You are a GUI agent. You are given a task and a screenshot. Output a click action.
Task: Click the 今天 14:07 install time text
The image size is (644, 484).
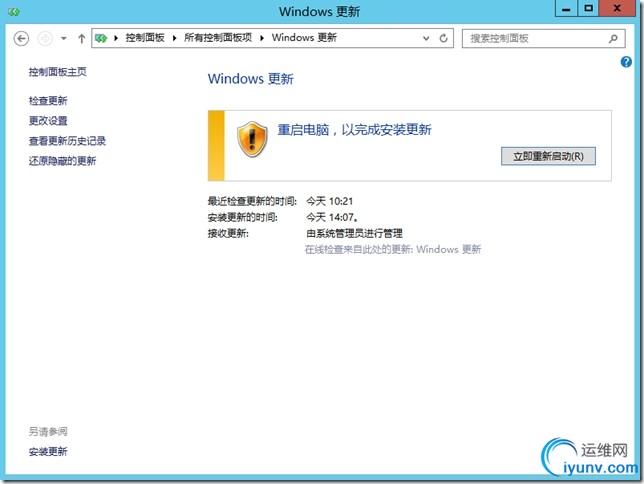331,217
